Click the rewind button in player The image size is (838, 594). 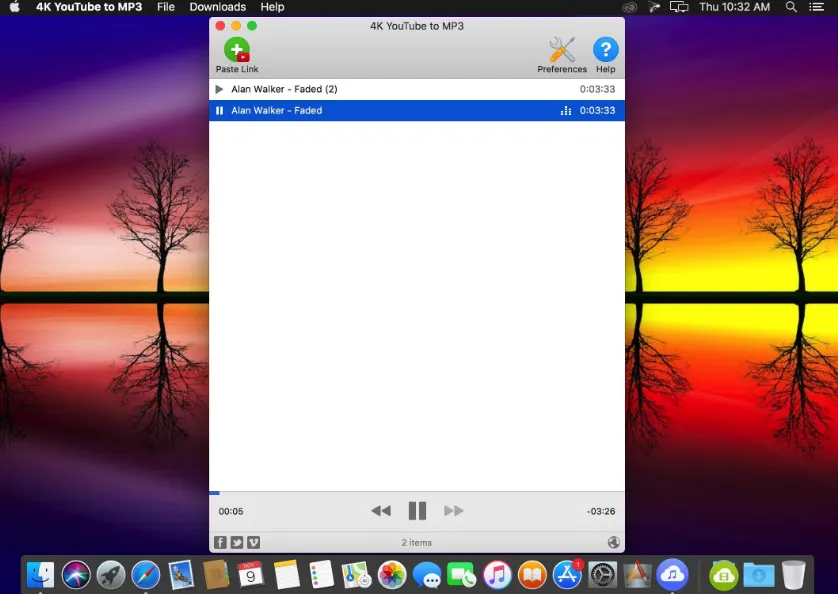click(381, 511)
